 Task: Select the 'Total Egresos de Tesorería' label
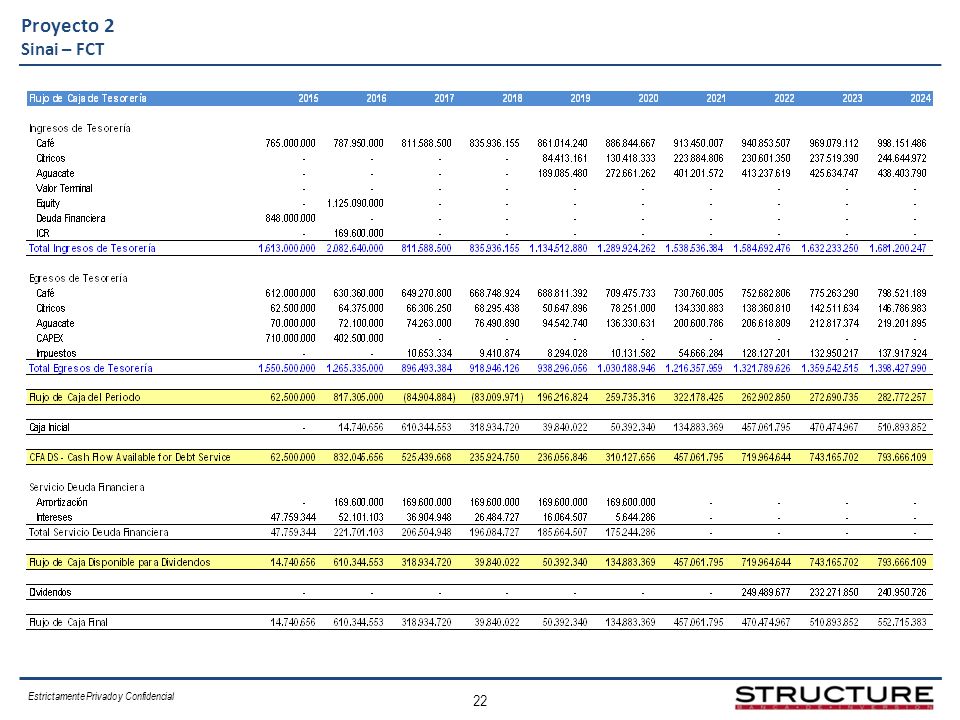point(91,368)
